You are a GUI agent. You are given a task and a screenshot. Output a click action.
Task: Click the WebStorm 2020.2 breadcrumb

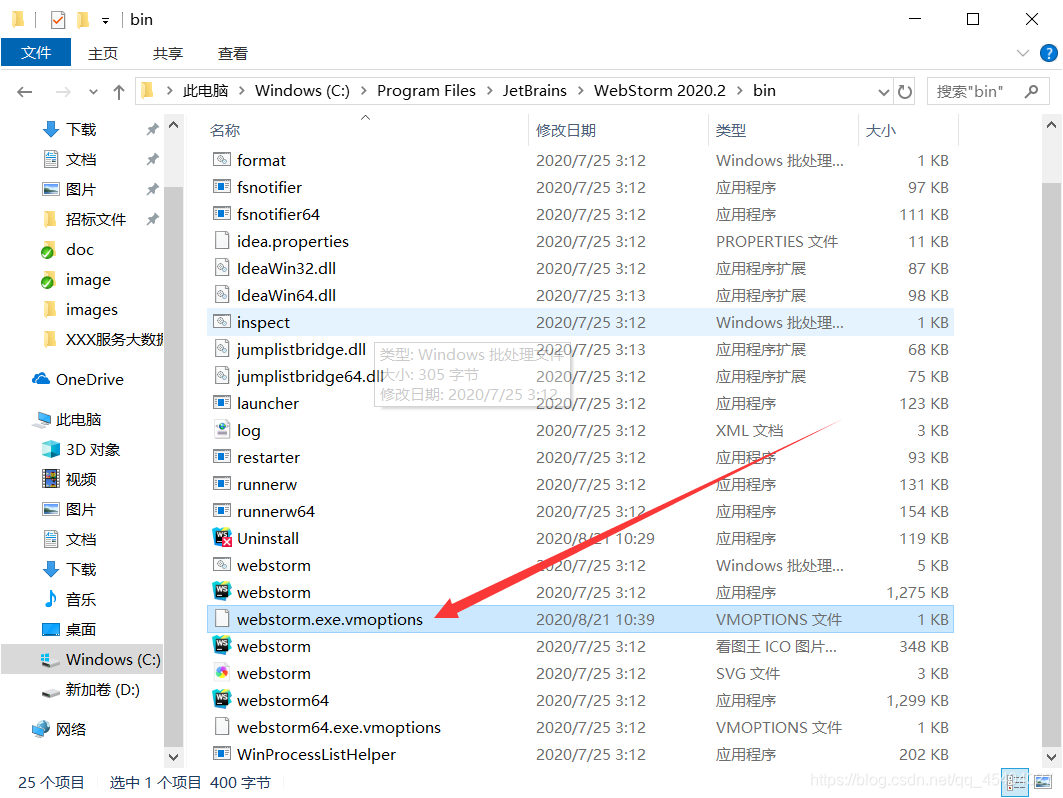coord(660,91)
